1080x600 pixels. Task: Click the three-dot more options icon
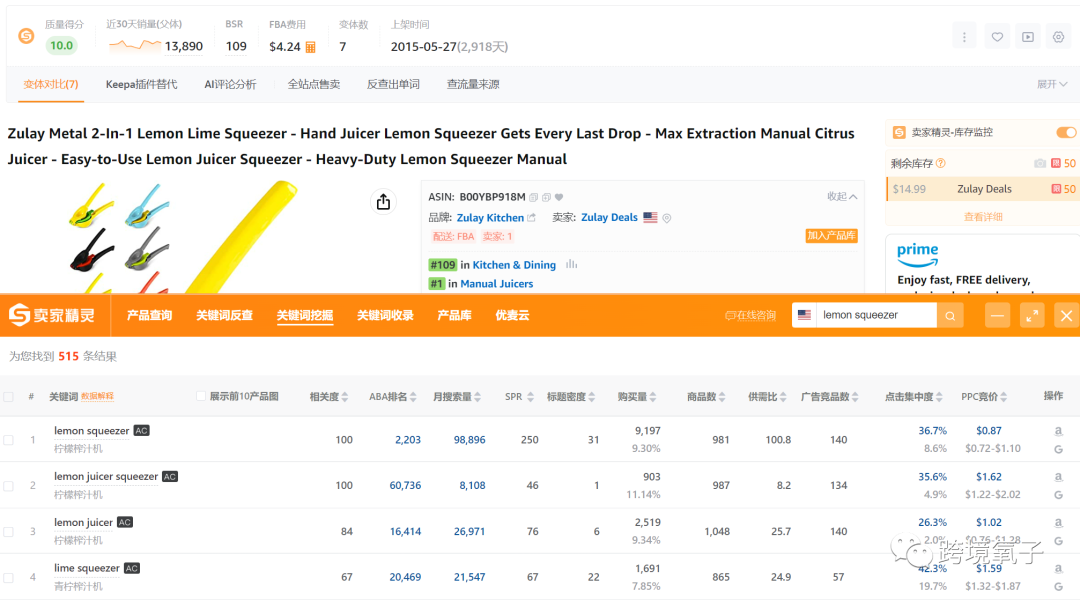[x=964, y=37]
